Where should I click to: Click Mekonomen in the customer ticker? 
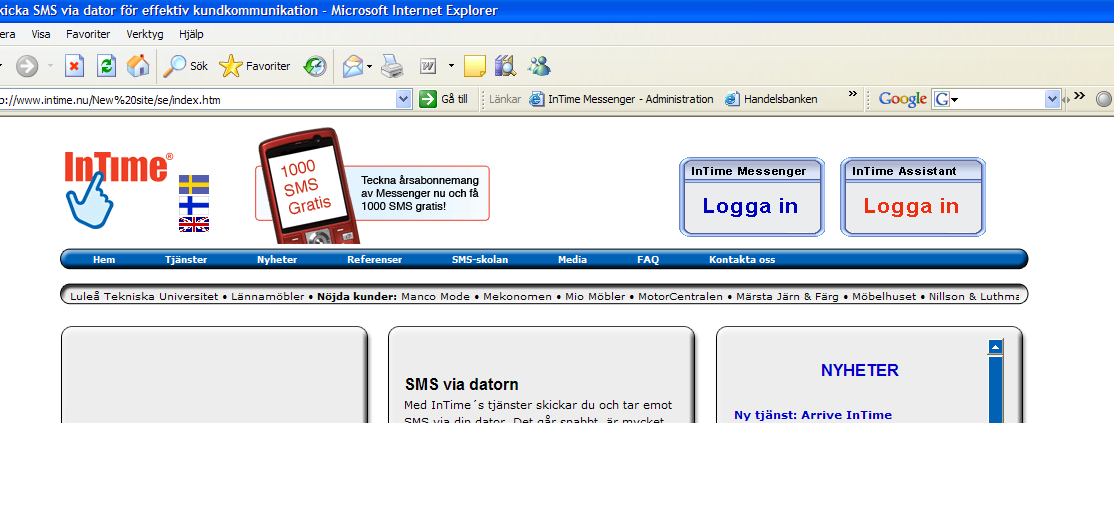[x=517, y=297]
